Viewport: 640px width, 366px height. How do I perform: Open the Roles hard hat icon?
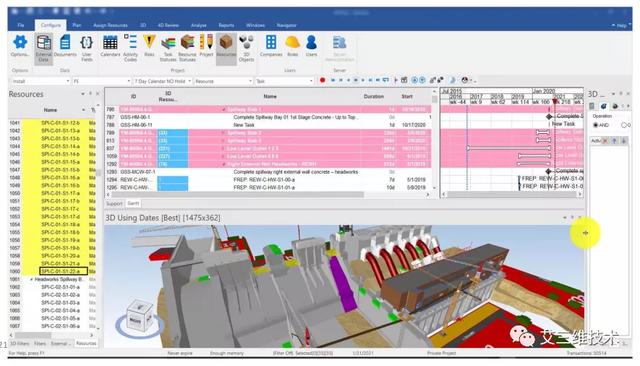(x=292, y=46)
